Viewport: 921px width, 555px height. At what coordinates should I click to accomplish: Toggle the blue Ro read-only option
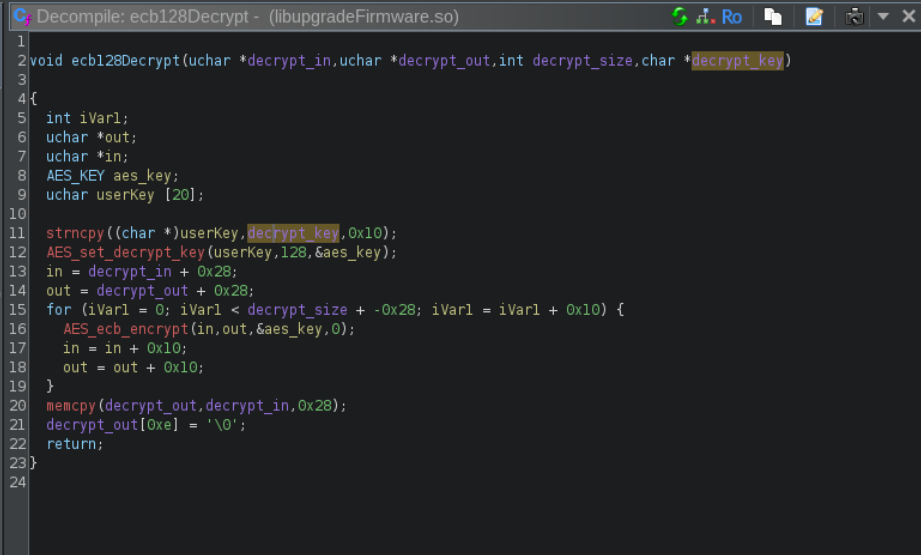pyautogui.click(x=731, y=17)
